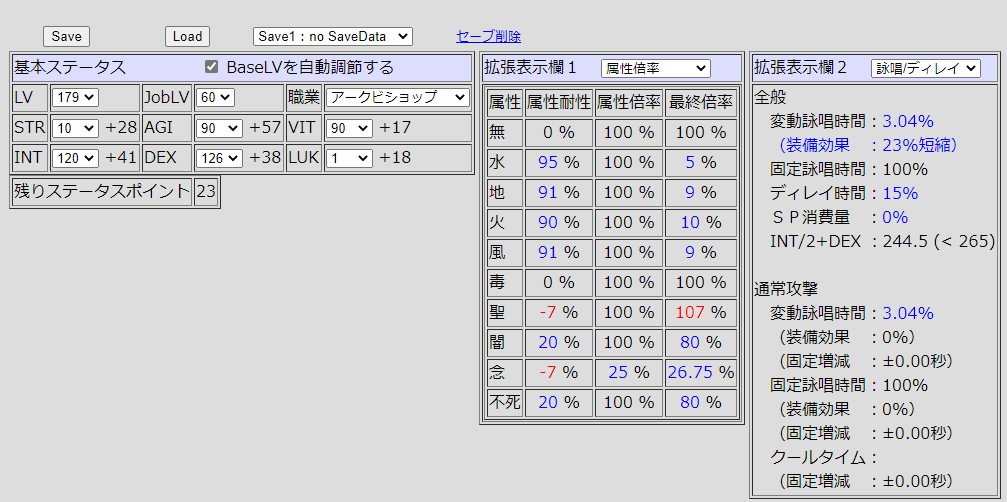Open the DEX value dropdown

[x=219, y=158]
